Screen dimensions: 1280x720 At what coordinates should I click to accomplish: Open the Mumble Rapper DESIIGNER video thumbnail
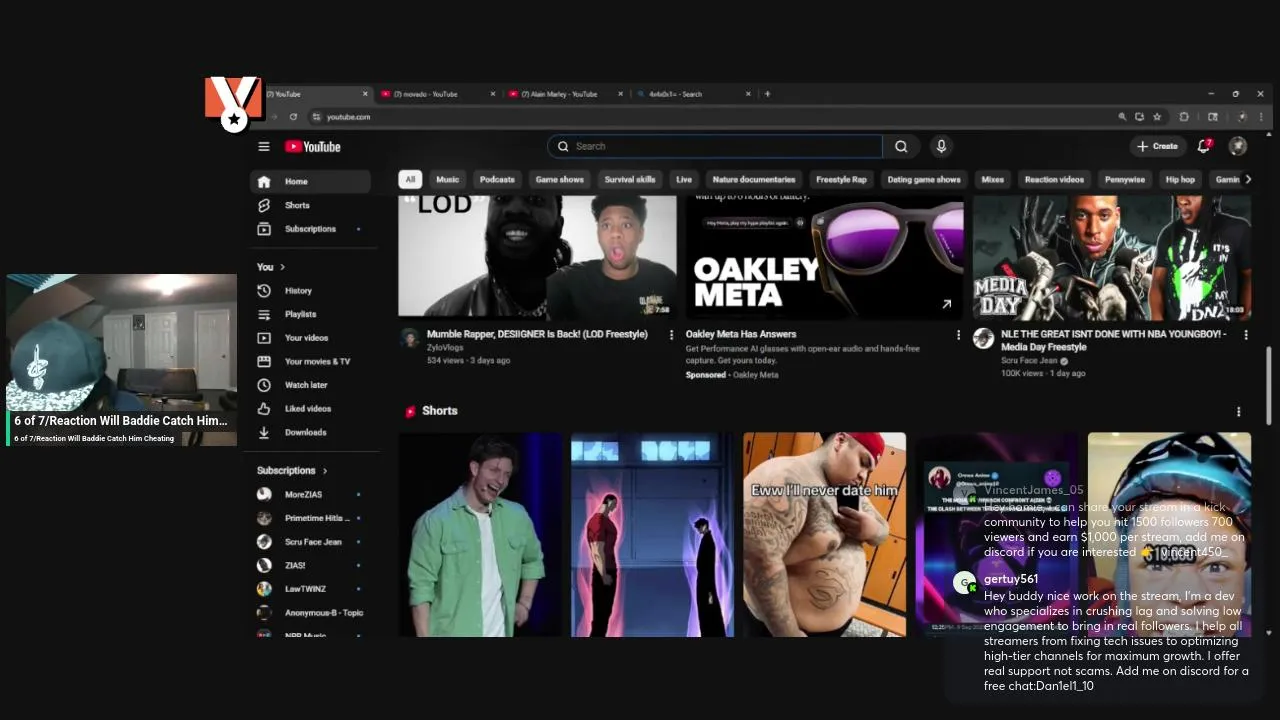[x=537, y=257]
